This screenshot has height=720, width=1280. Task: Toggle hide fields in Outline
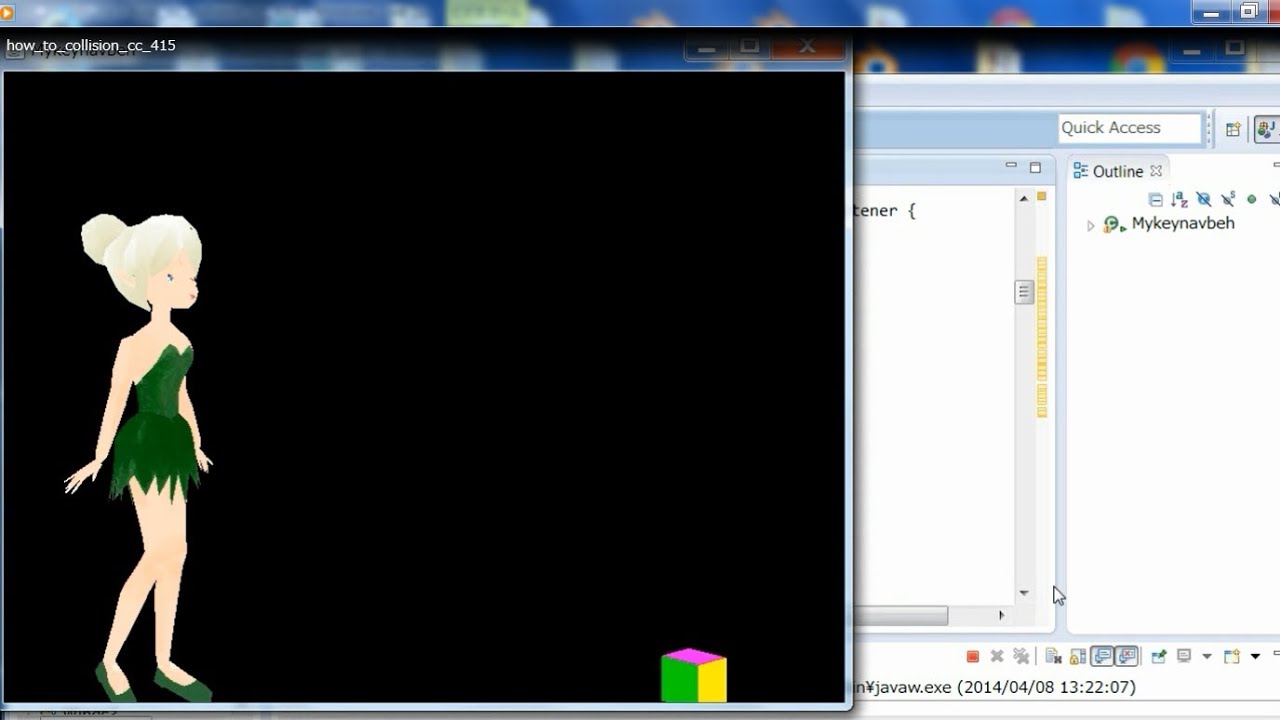(x=1203, y=200)
